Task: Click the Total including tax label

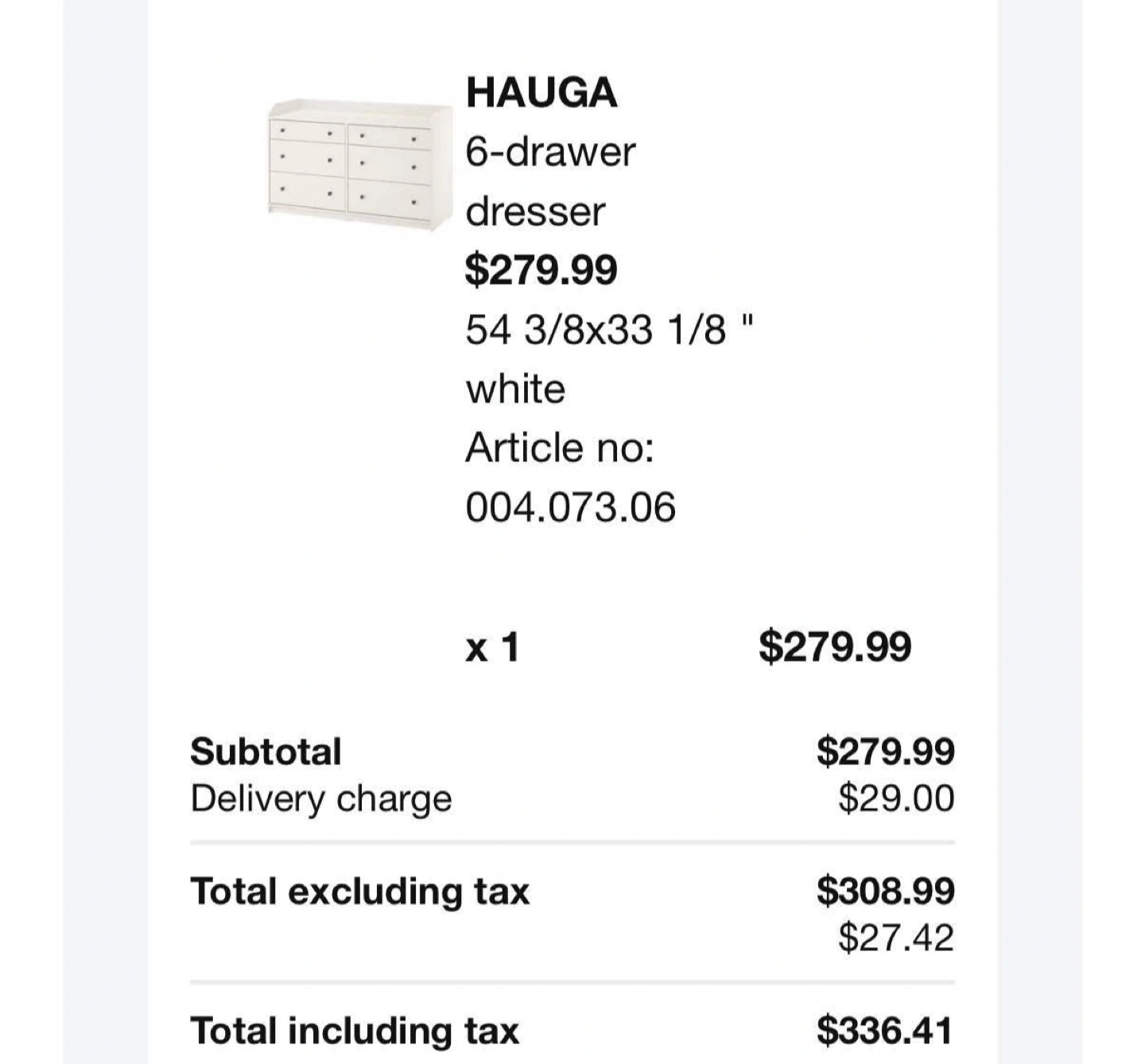Action: click(354, 1031)
